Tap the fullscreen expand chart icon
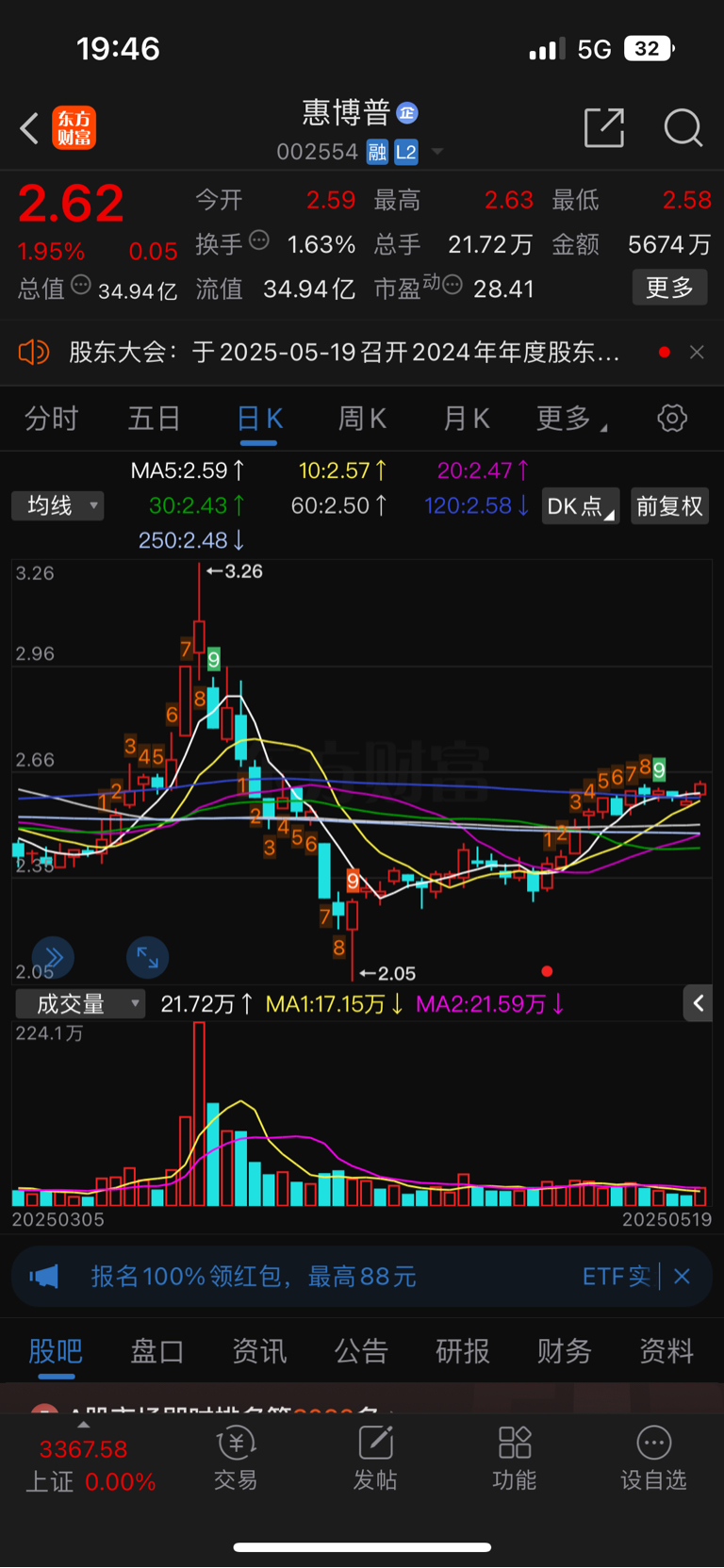724x1568 pixels. [x=148, y=958]
